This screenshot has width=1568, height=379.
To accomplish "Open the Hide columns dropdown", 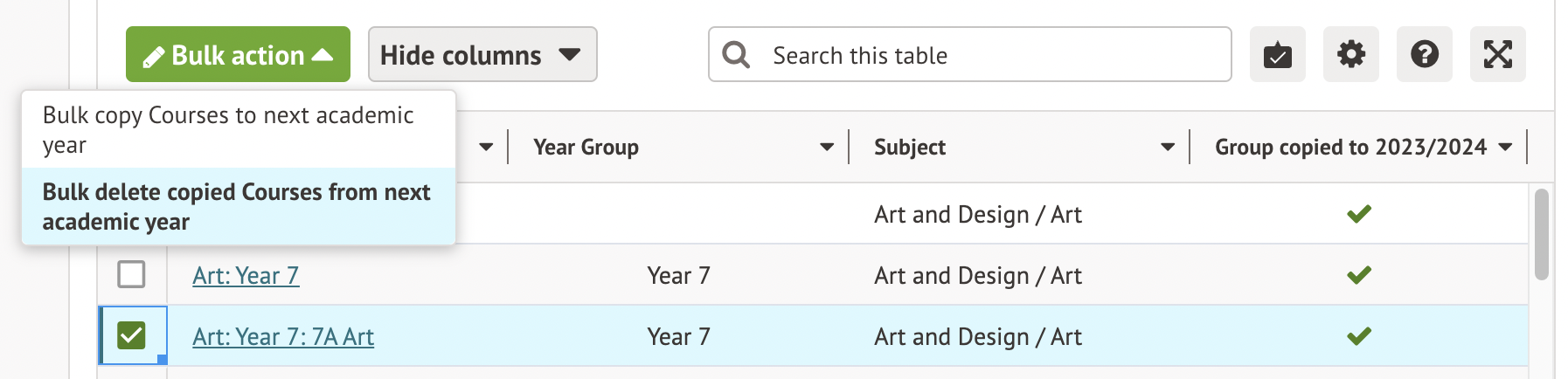I will (482, 55).
